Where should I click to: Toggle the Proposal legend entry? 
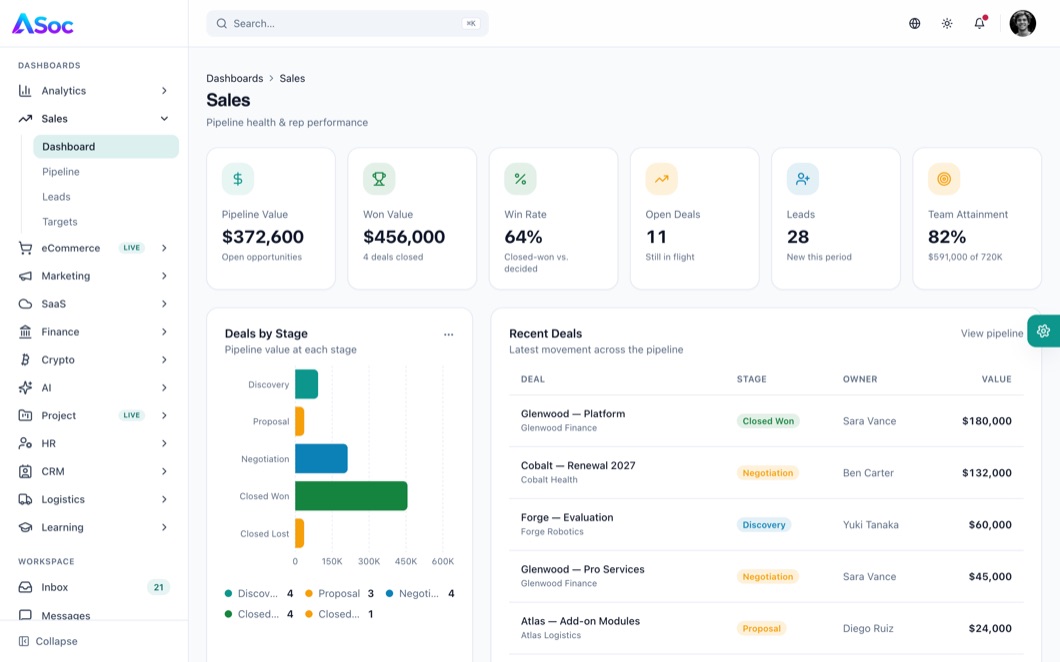(339, 594)
